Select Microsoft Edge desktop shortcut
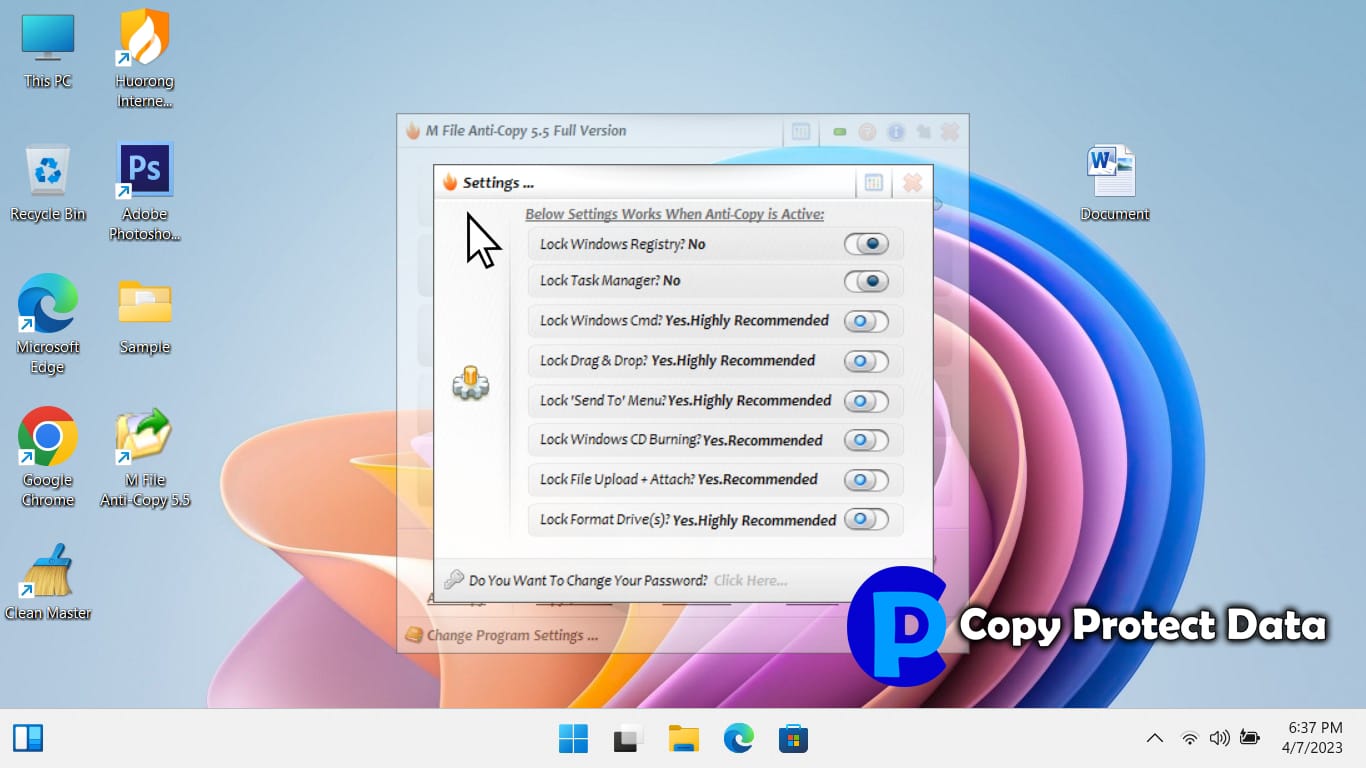The height and width of the screenshot is (768, 1366). 48,324
